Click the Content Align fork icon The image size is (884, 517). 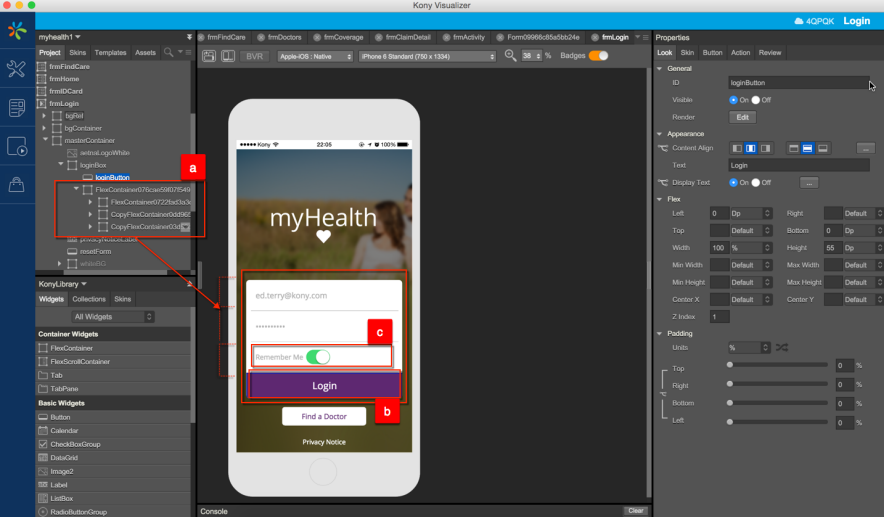tap(662, 148)
